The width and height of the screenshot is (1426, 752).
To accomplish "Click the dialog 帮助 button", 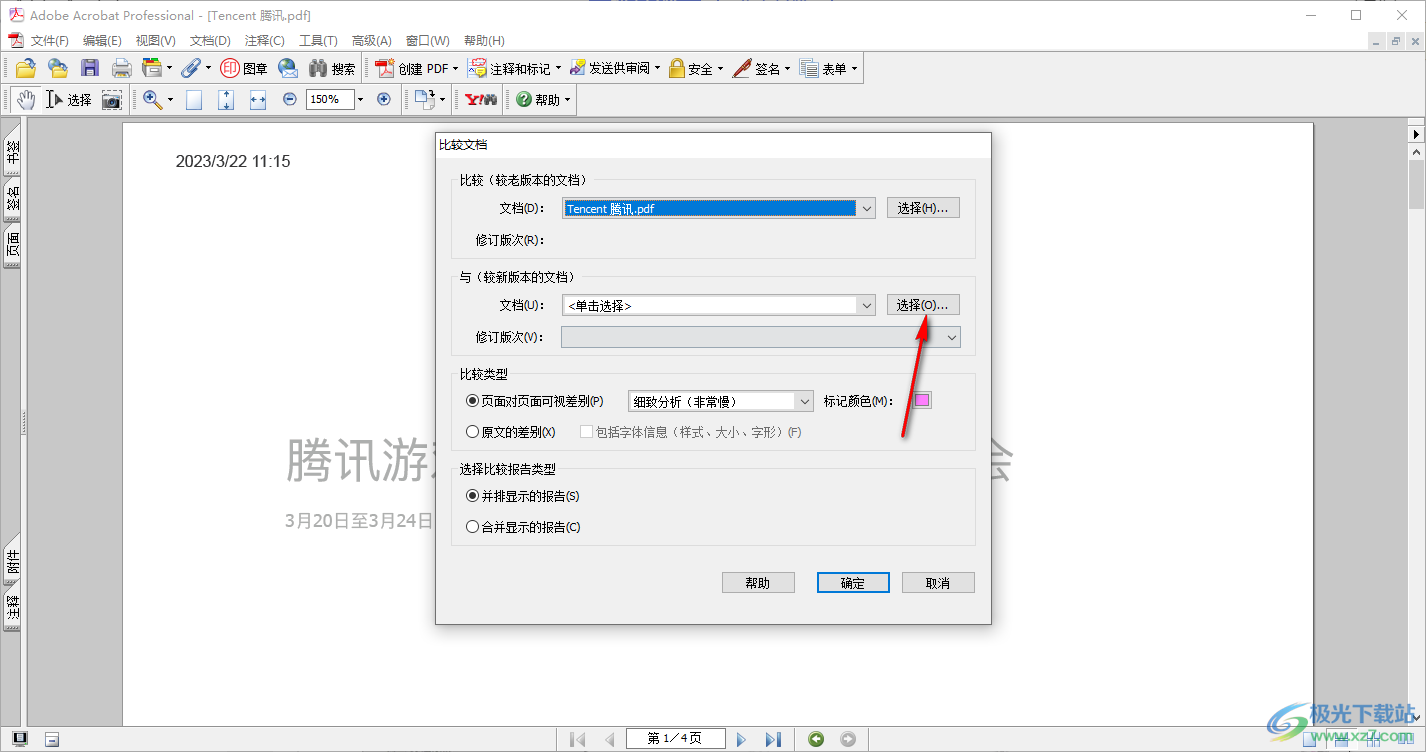I will (x=758, y=583).
